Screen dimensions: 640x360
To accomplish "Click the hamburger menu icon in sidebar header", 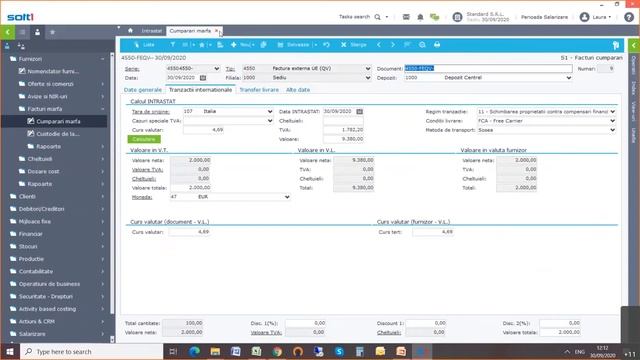I will (22, 32).
